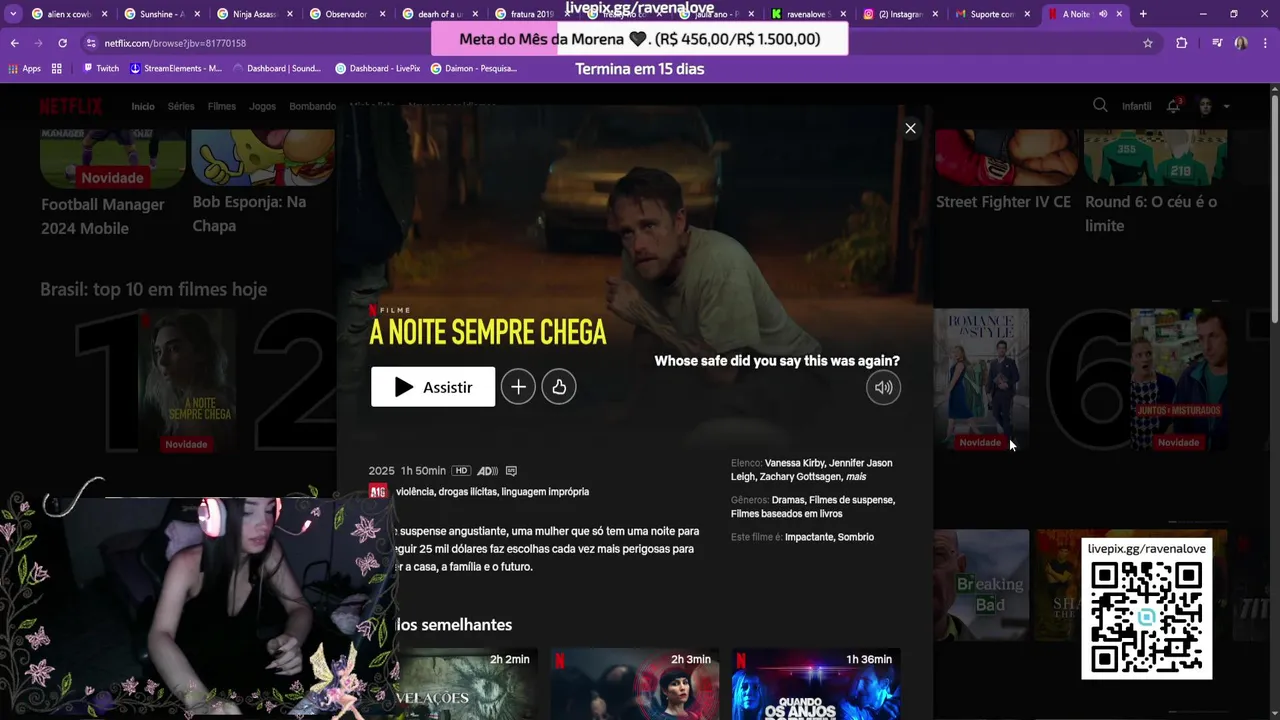The image size is (1280, 720).
Task: Open the Street Fighter IV CE card
Action: tap(1006, 171)
